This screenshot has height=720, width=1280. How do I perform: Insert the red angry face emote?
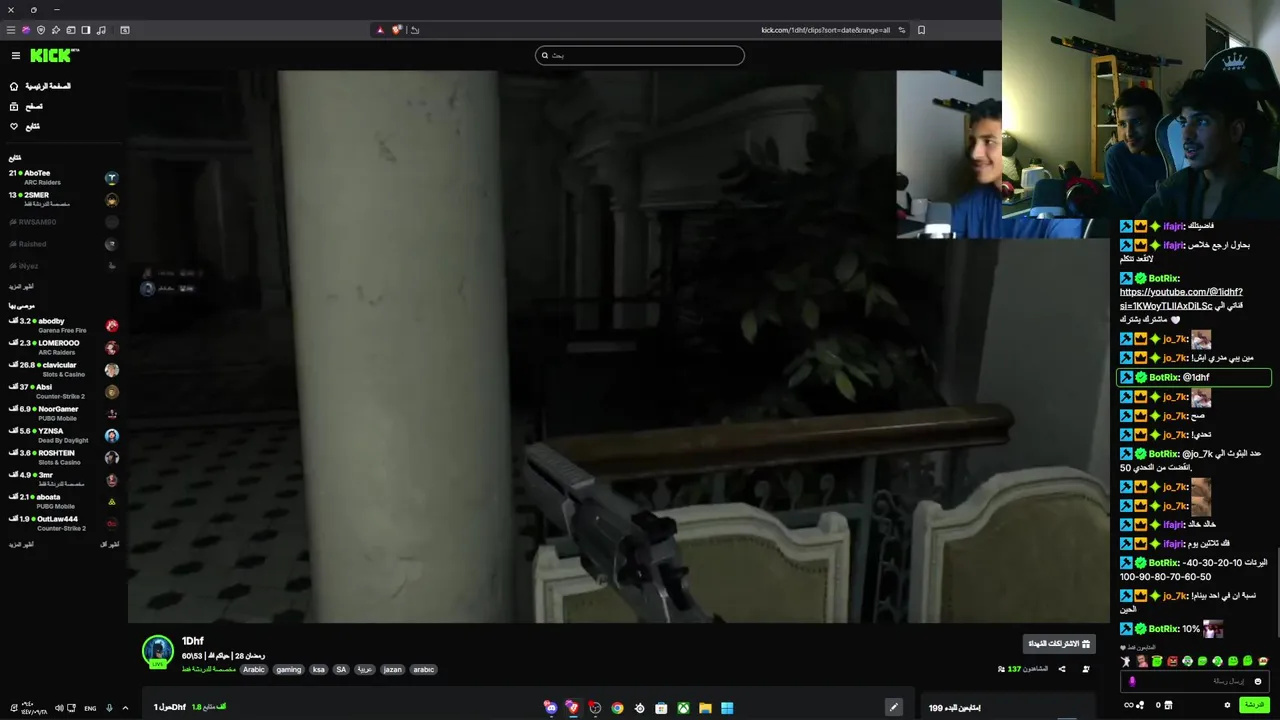point(1172,661)
